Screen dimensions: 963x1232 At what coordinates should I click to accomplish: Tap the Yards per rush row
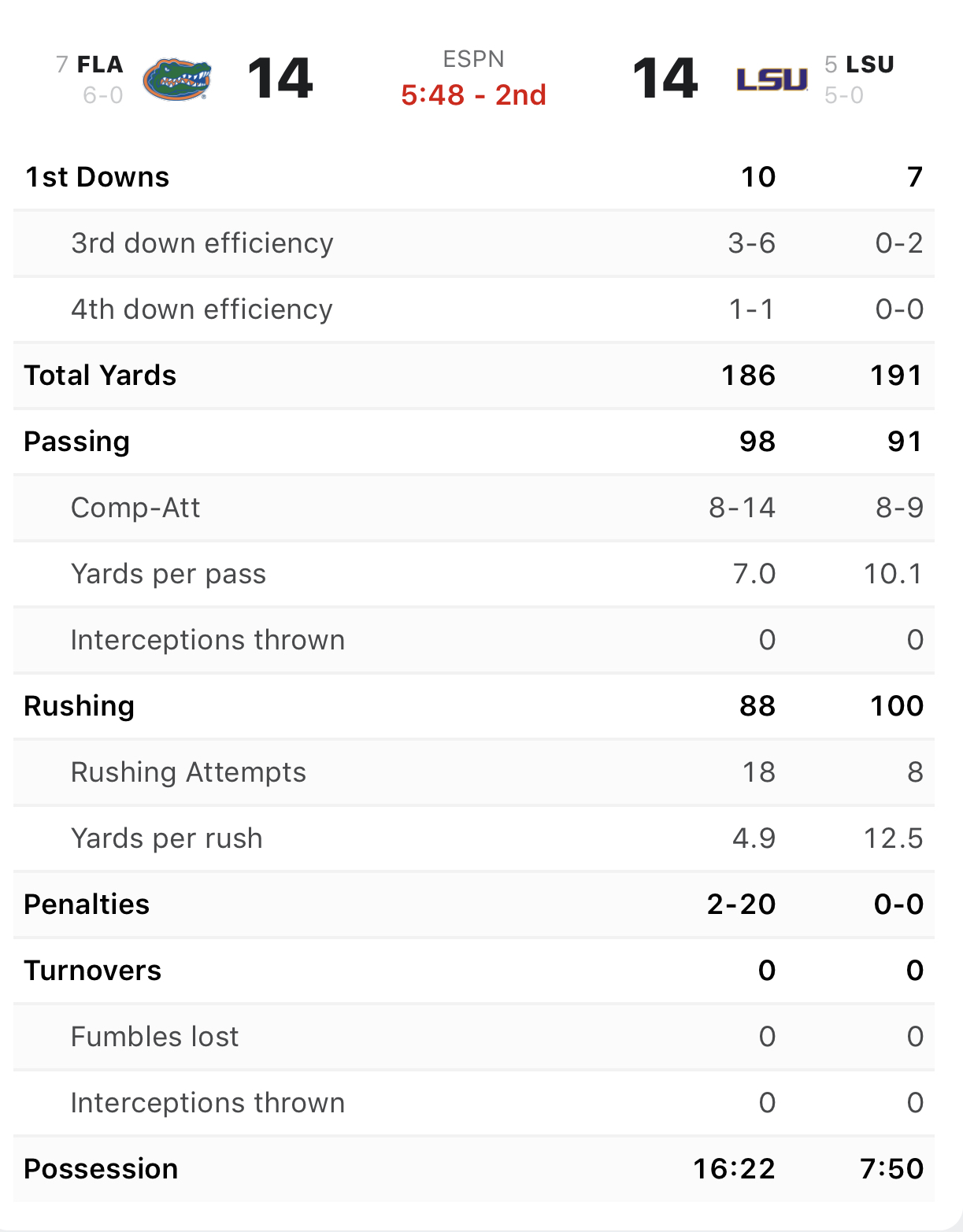coord(474,838)
